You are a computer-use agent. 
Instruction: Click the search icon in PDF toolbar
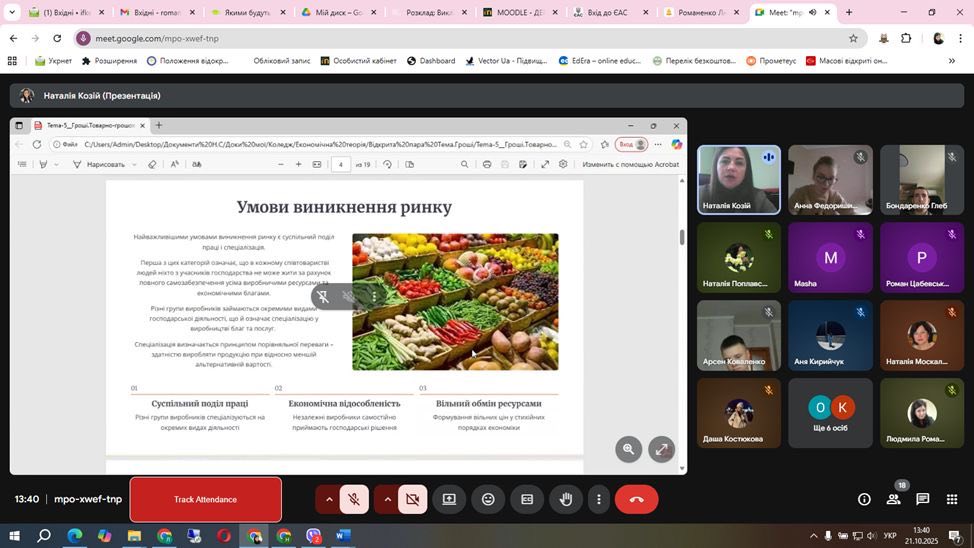465,165
